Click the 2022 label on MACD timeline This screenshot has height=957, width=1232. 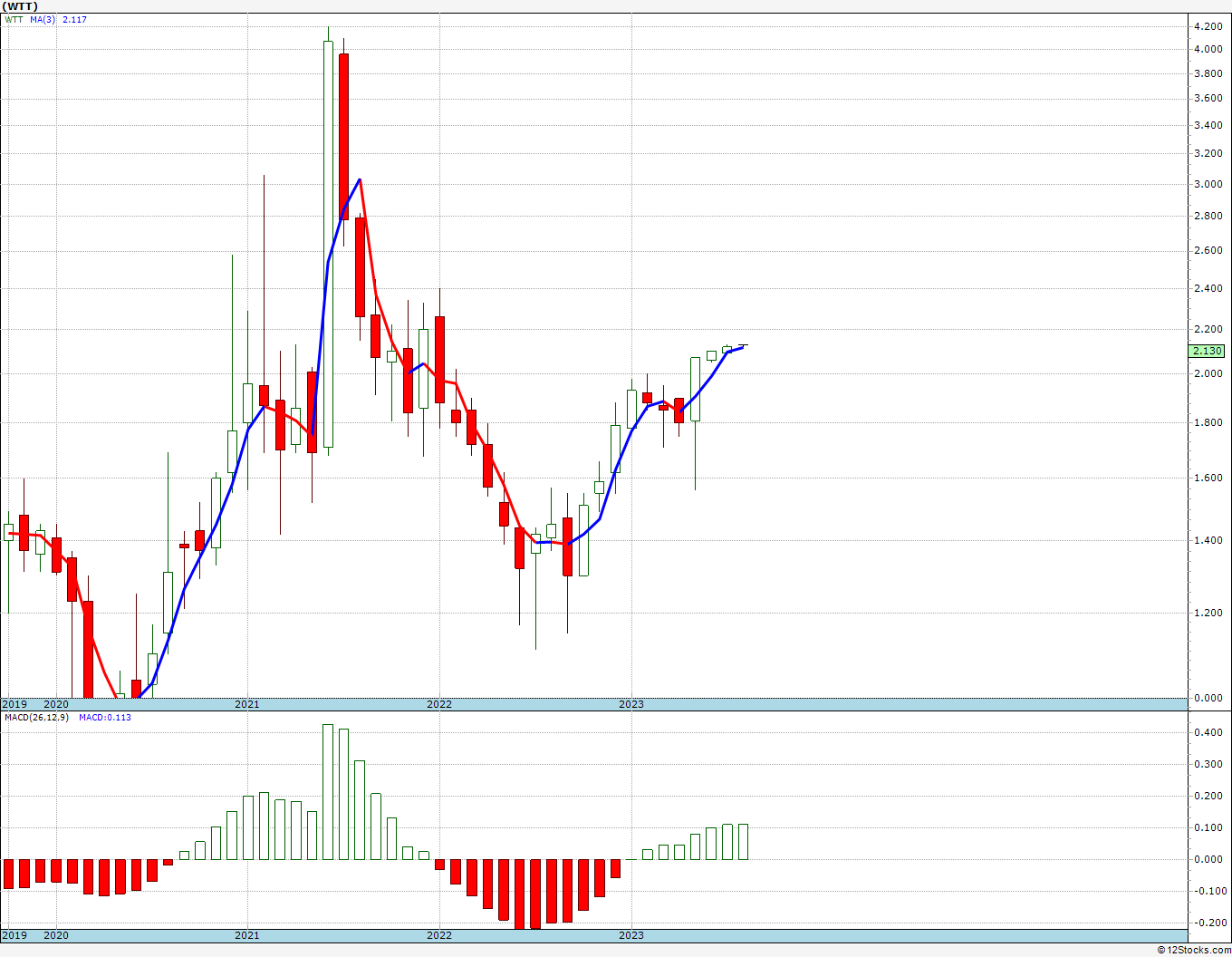[438, 935]
